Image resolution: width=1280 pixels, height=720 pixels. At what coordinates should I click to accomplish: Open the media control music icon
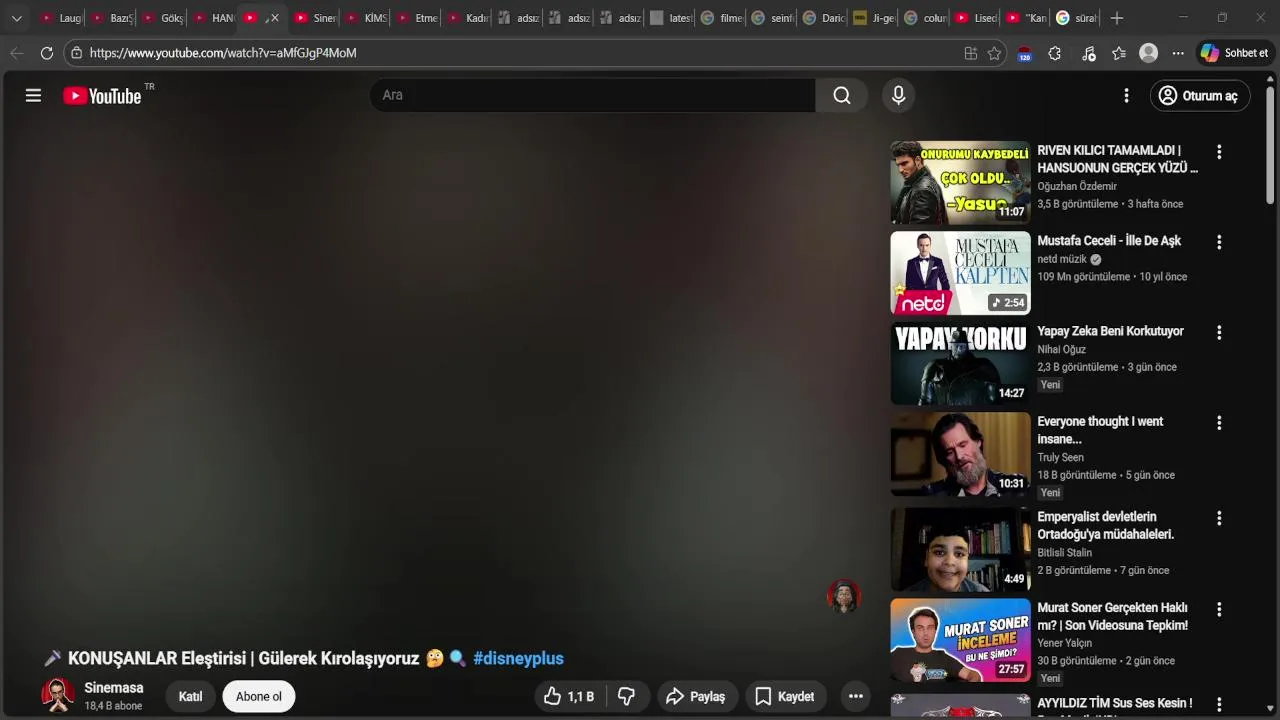pyautogui.click(x=1089, y=53)
